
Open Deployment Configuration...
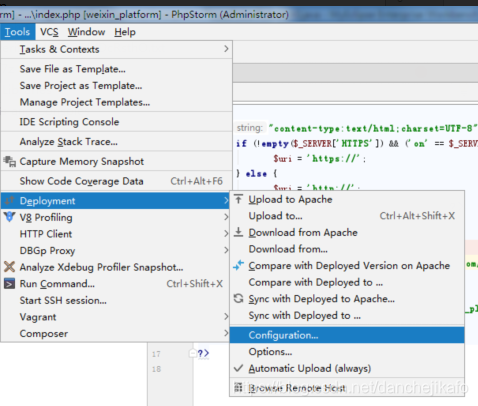[x=347, y=335]
